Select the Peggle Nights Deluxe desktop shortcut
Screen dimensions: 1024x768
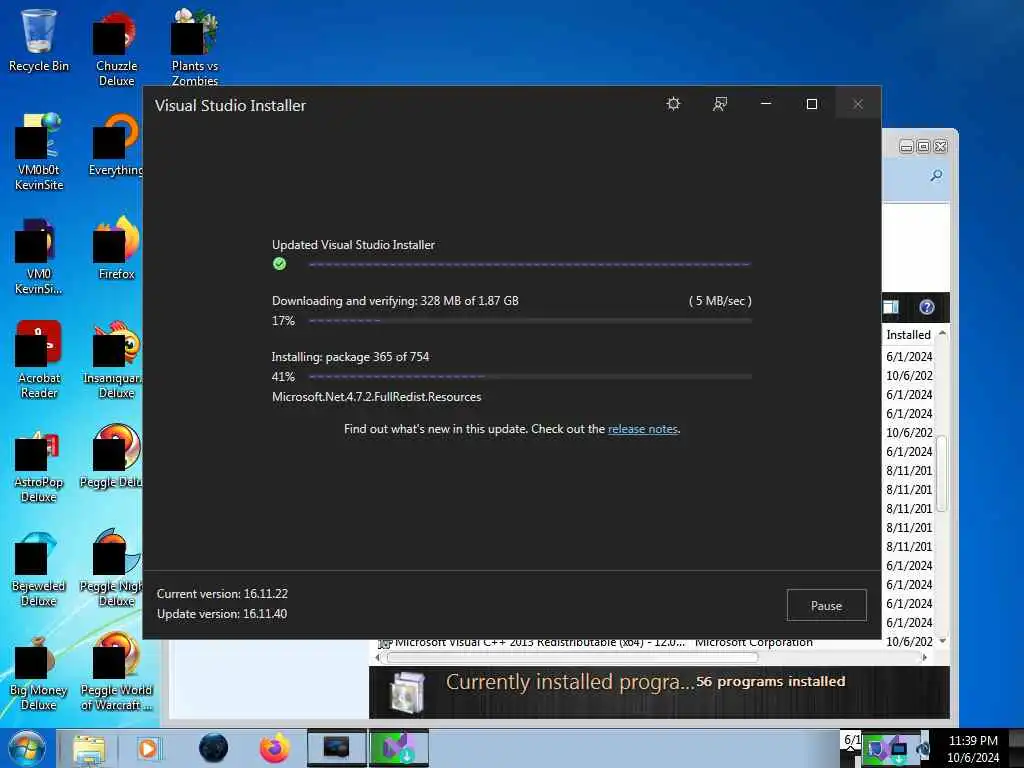[x=112, y=568]
